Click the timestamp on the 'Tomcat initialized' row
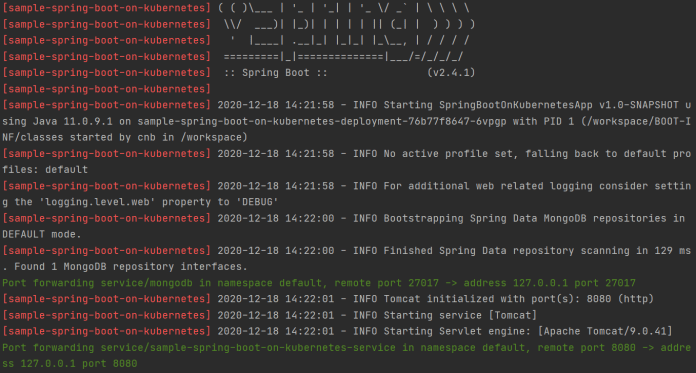The width and height of the screenshot is (696, 373). click(276, 299)
